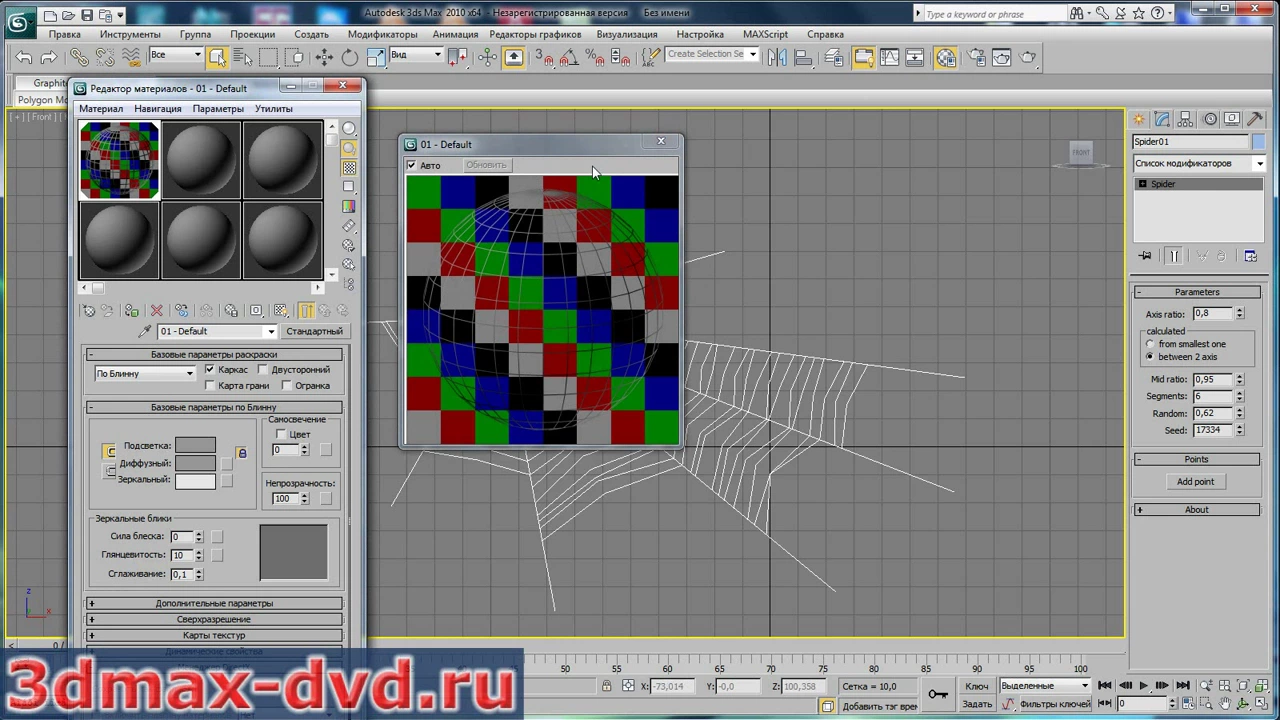This screenshot has height=720, width=1280.
Task: Click the Подсветка ambient color swatch
Action: pos(195,446)
